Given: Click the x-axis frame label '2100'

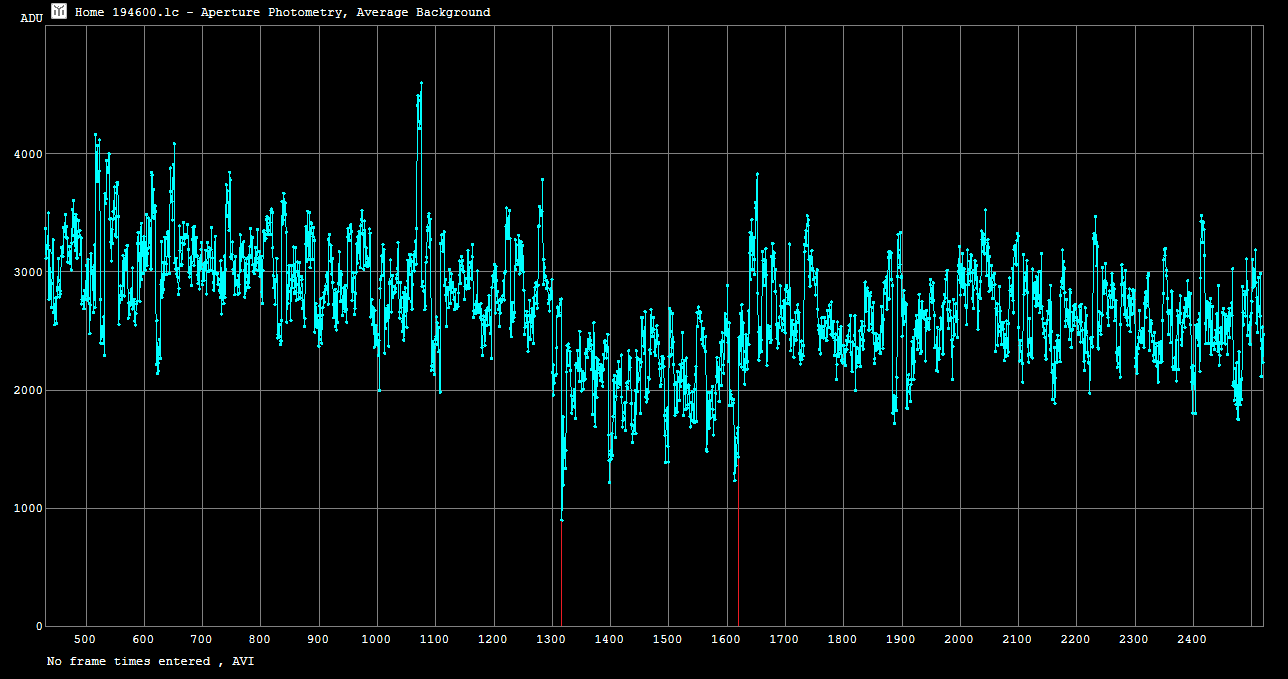Looking at the screenshot, I should click(x=1018, y=639).
